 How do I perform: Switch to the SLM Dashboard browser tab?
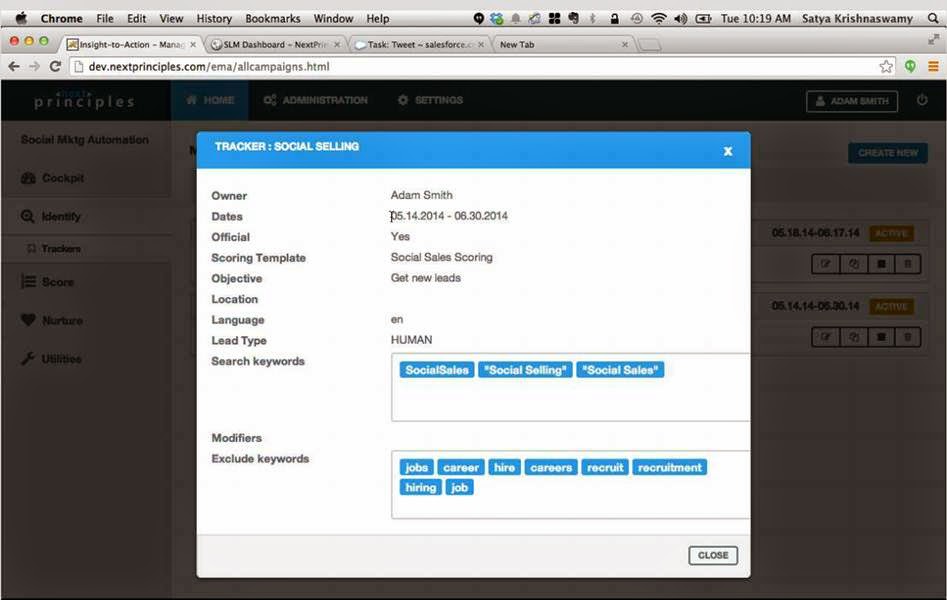tap(275, 45)
